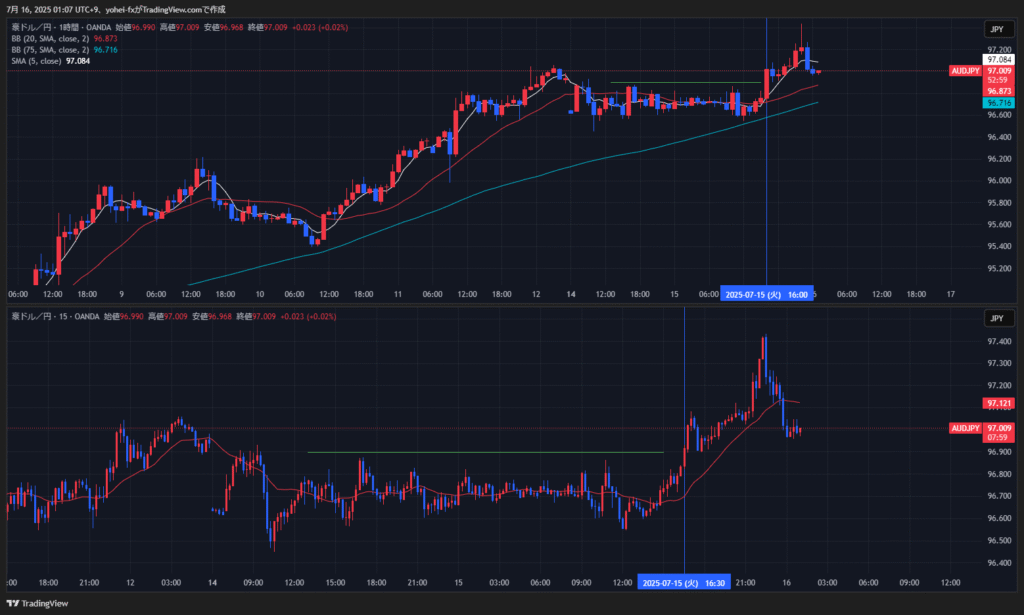
Task: Open the JPY currency selector on the lower chart
Action: point(995,318)
